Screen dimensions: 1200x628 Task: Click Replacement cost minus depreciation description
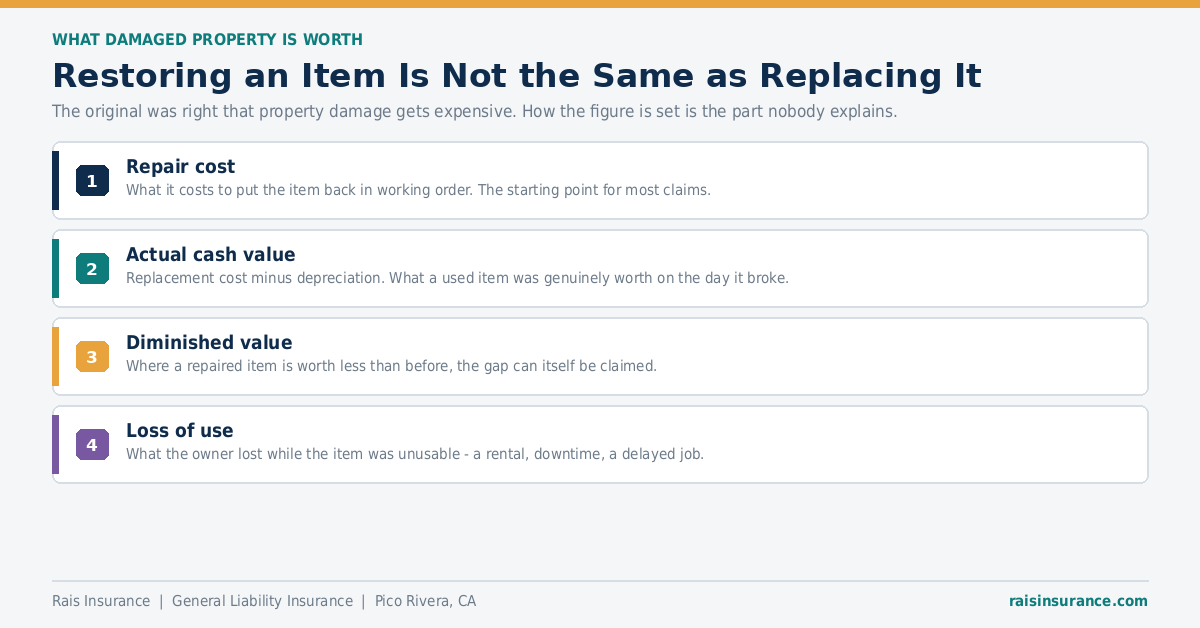(x=457, y=278)
